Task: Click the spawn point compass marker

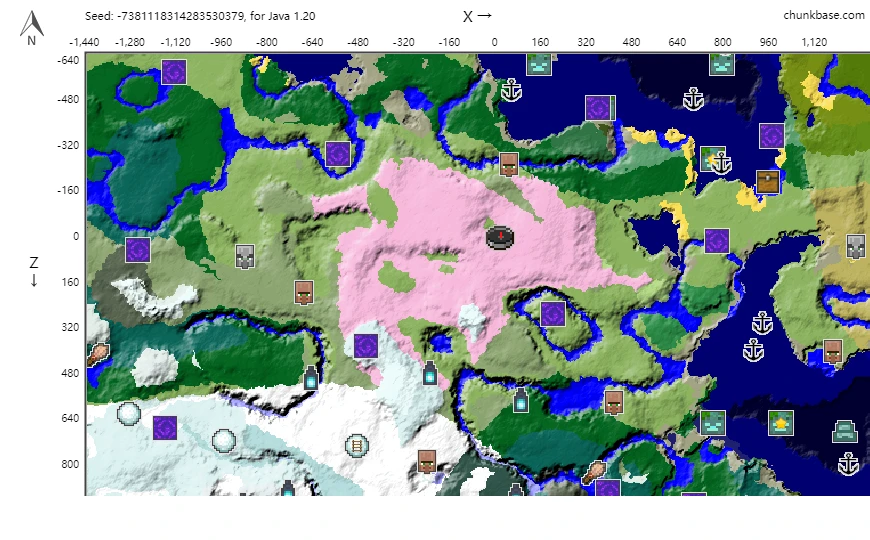Action: point(500,238)
